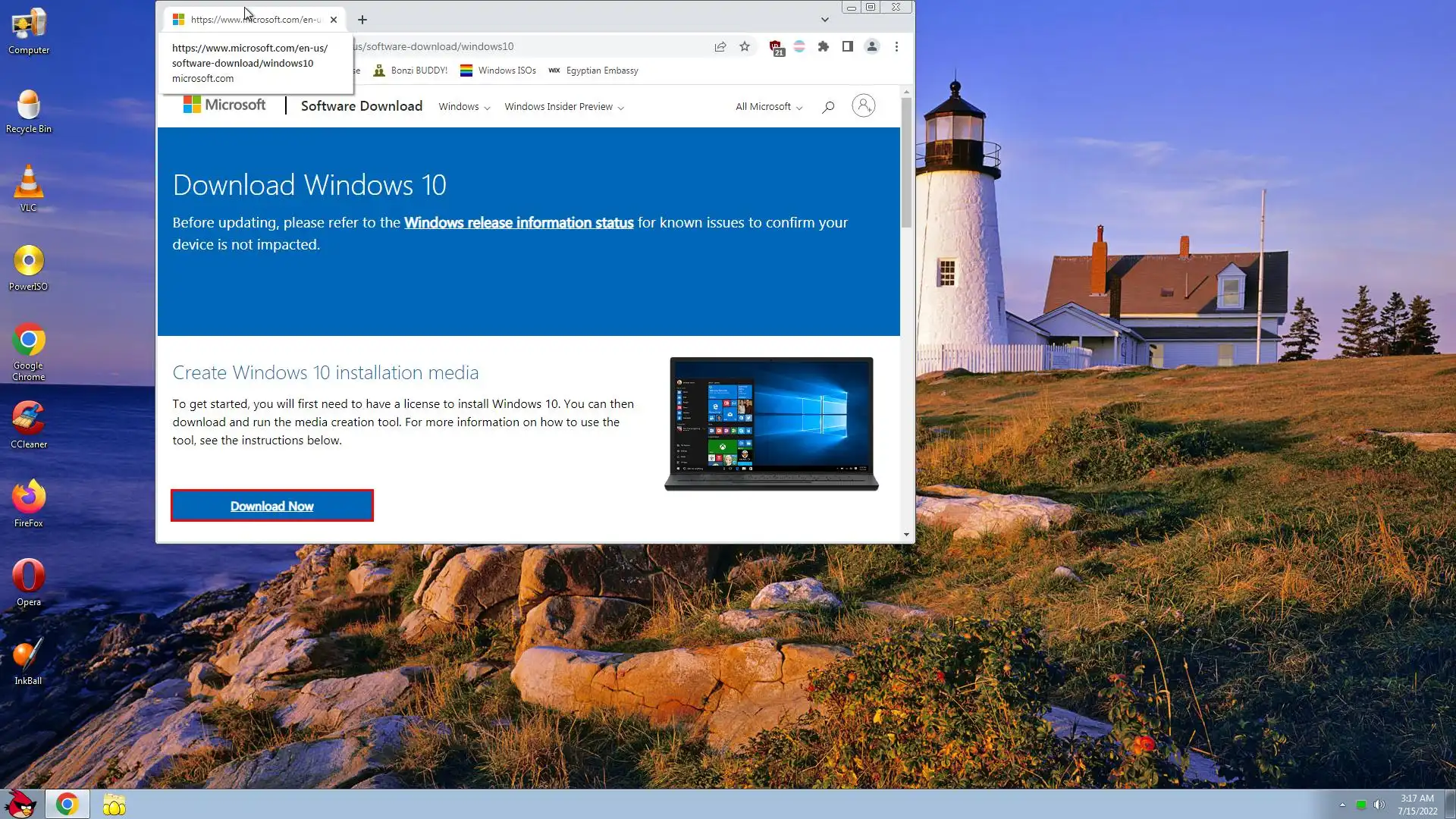Open the Windows ISOs bookmark
Screen dimensions: 1456x819
click(x=498, y=71)
